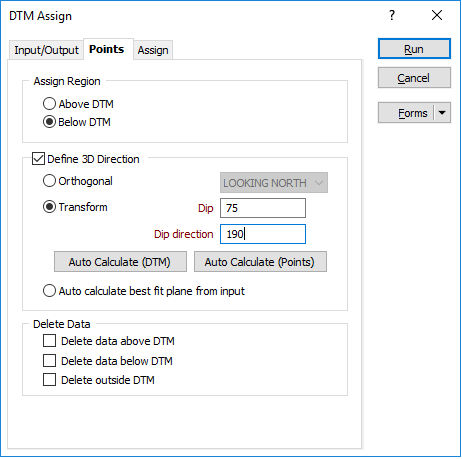This screenshot has height=459, width=462.
Task: Expand the LOOKING NORTH combo box
Action: point(274,183)
